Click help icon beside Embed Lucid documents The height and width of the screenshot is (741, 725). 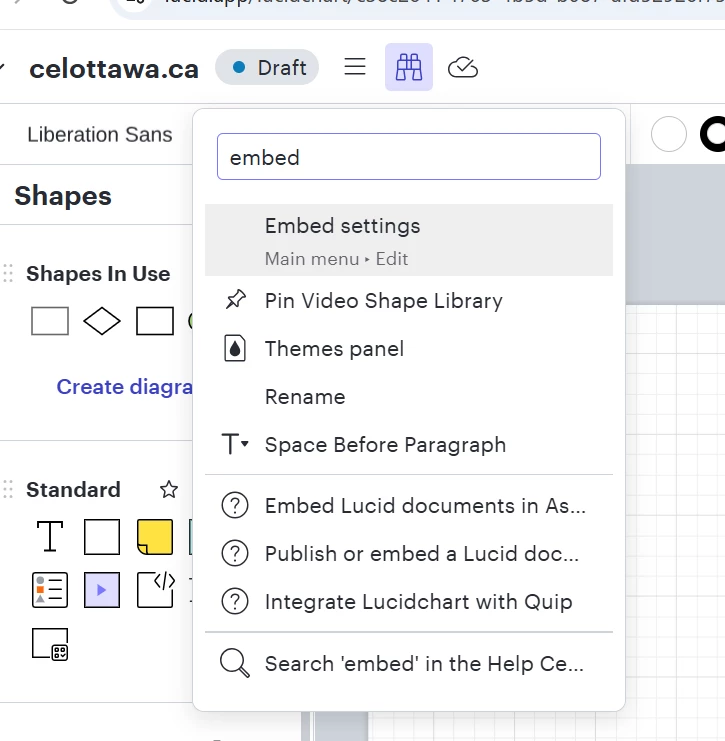click(235, 506)
